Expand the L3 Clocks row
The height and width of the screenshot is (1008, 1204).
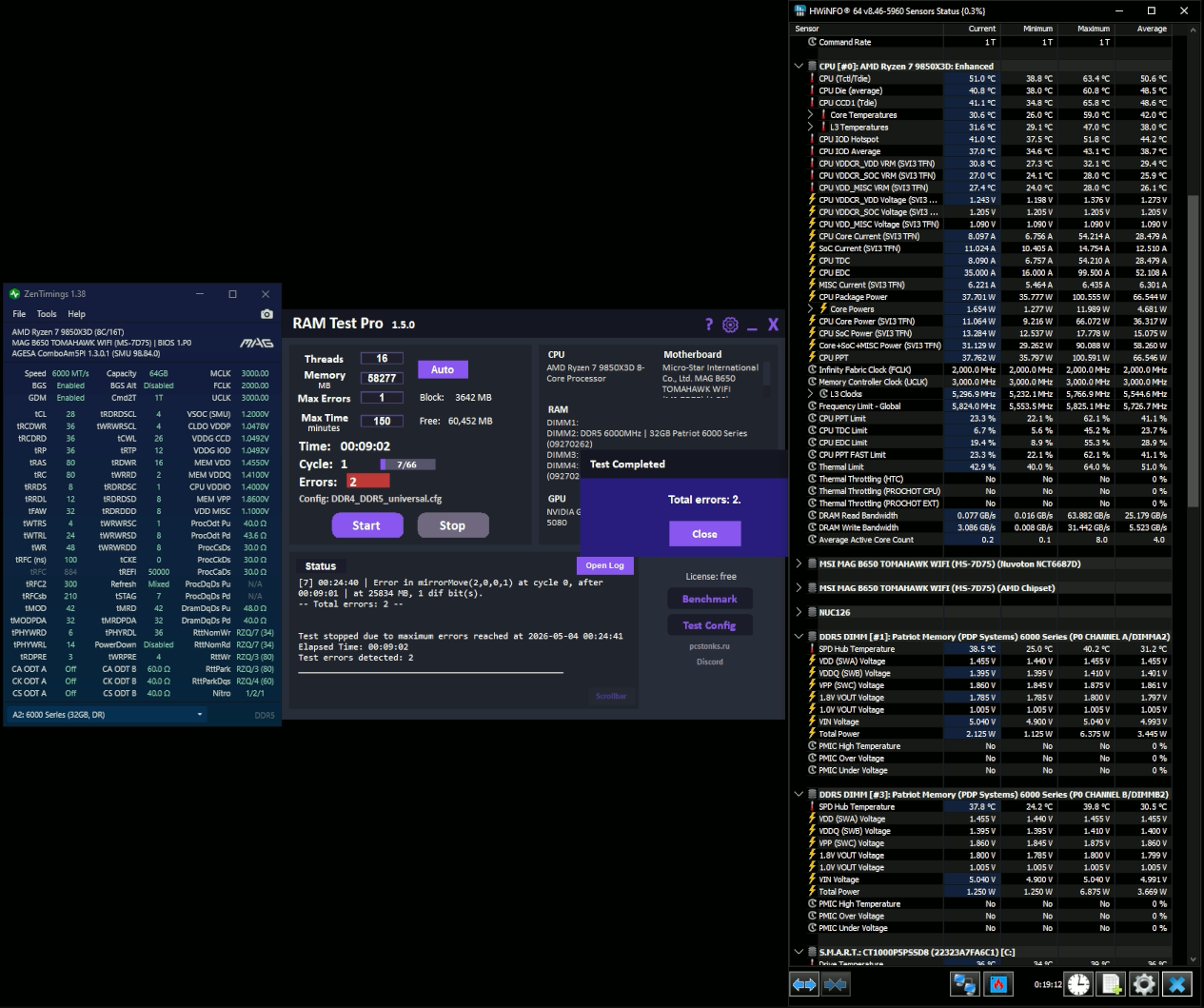810,393
